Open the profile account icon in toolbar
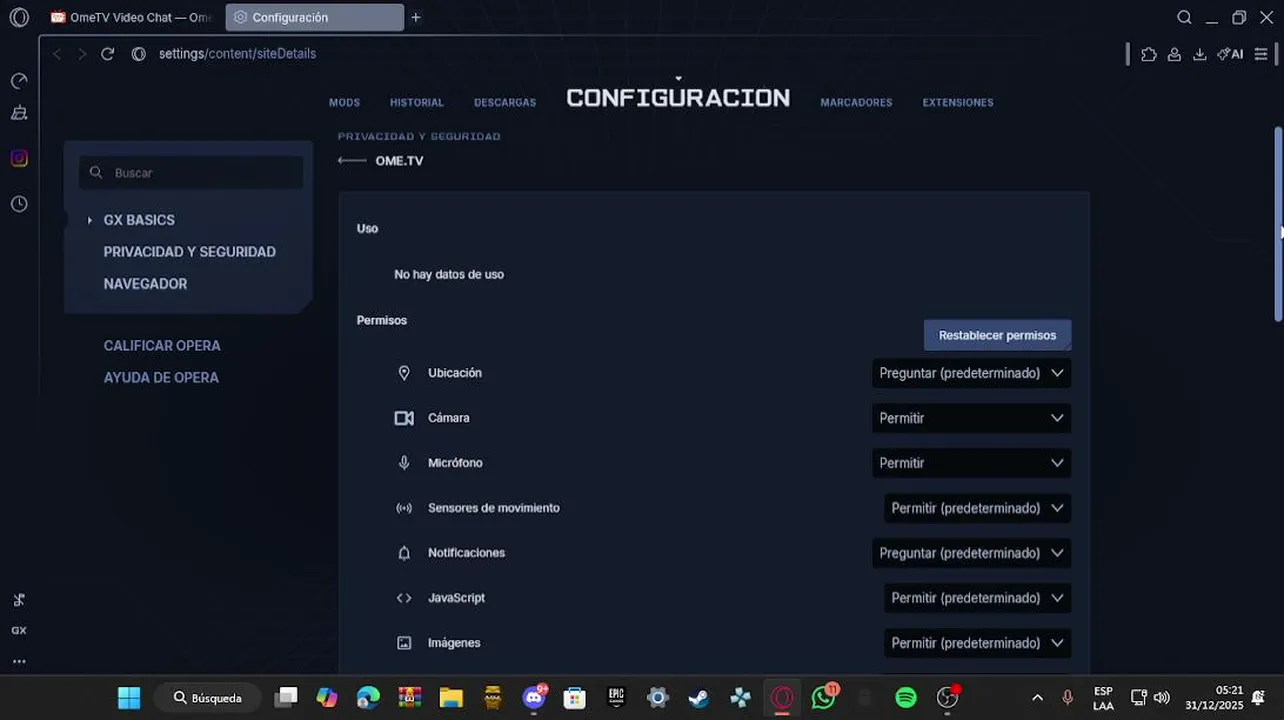 click(1174, 54)
